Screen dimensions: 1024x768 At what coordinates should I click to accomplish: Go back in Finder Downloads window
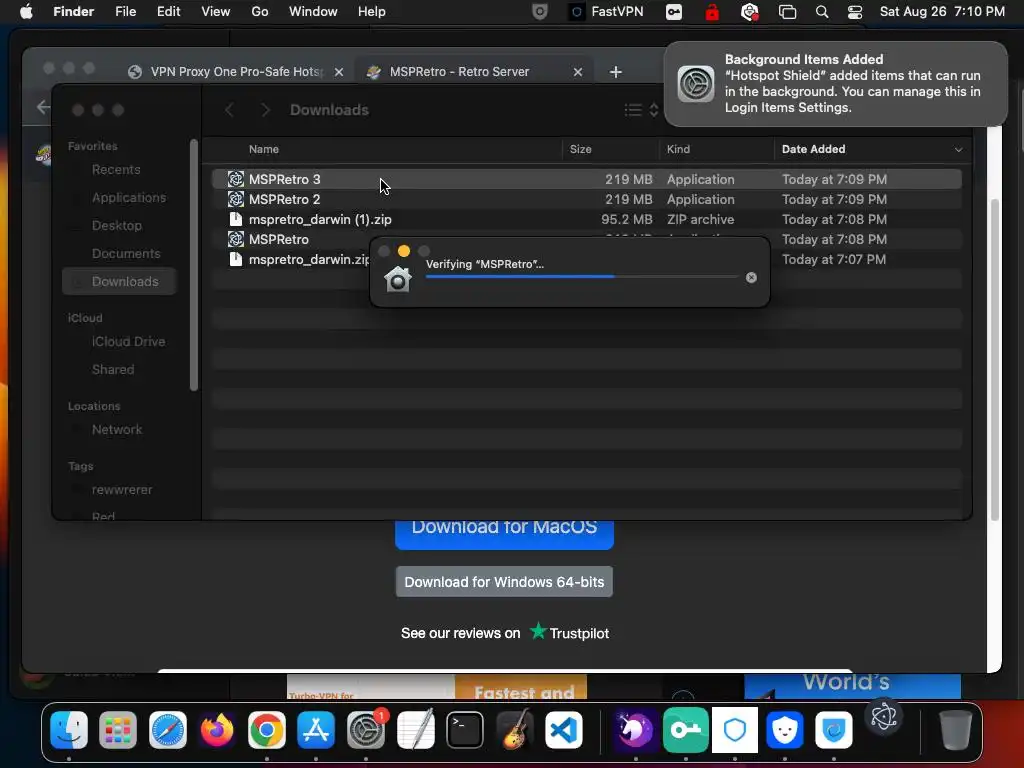229,110
